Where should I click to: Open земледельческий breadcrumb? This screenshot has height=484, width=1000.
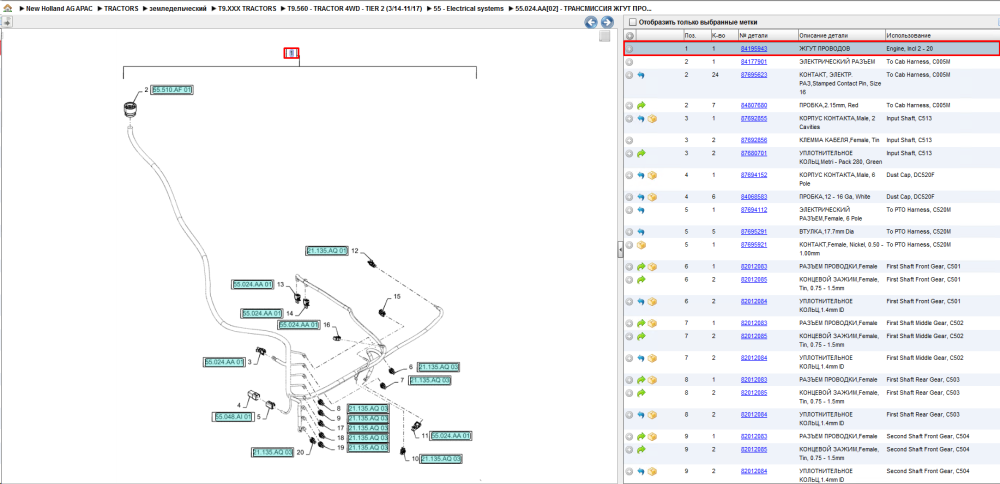[179, 9]
